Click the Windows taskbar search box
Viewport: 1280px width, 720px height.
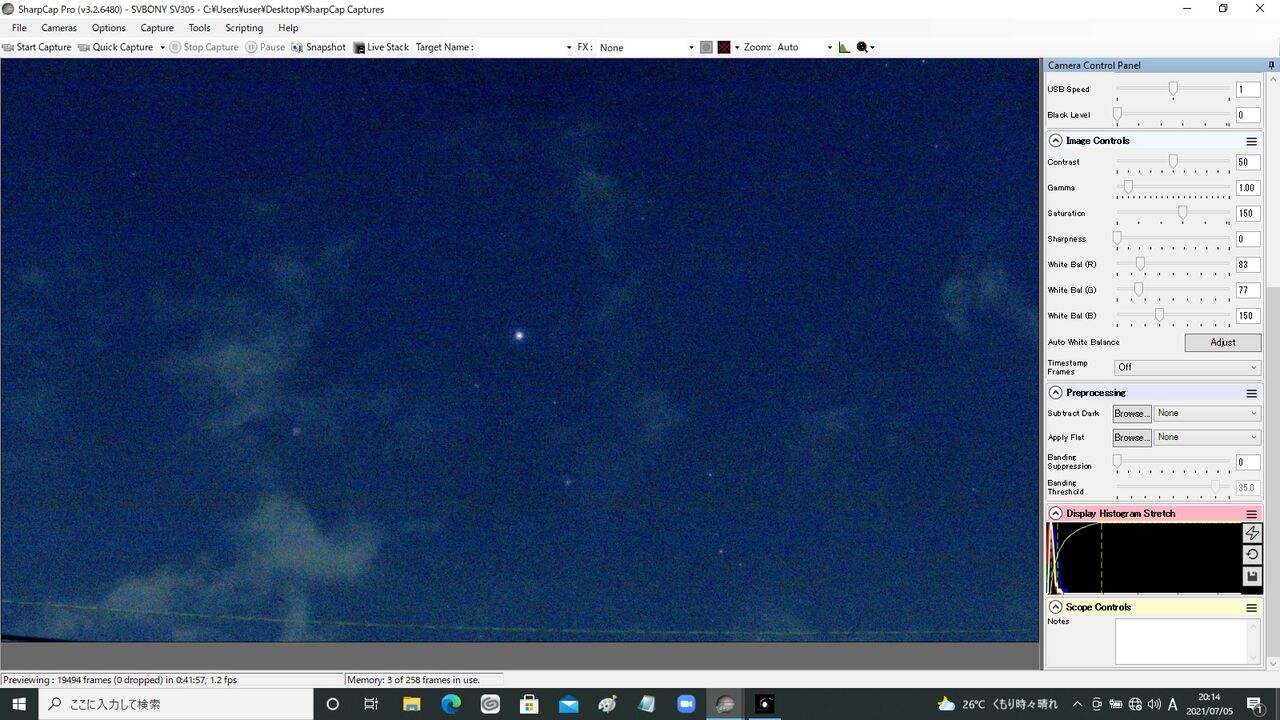pos(176,704)
